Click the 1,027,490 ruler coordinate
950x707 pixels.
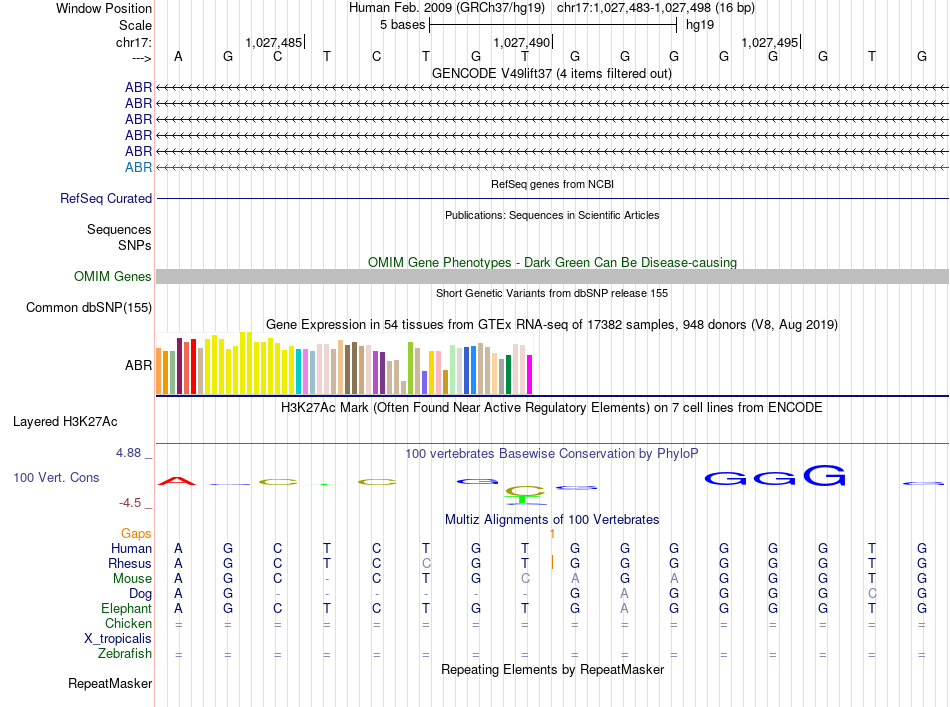(x=522, y=42)
